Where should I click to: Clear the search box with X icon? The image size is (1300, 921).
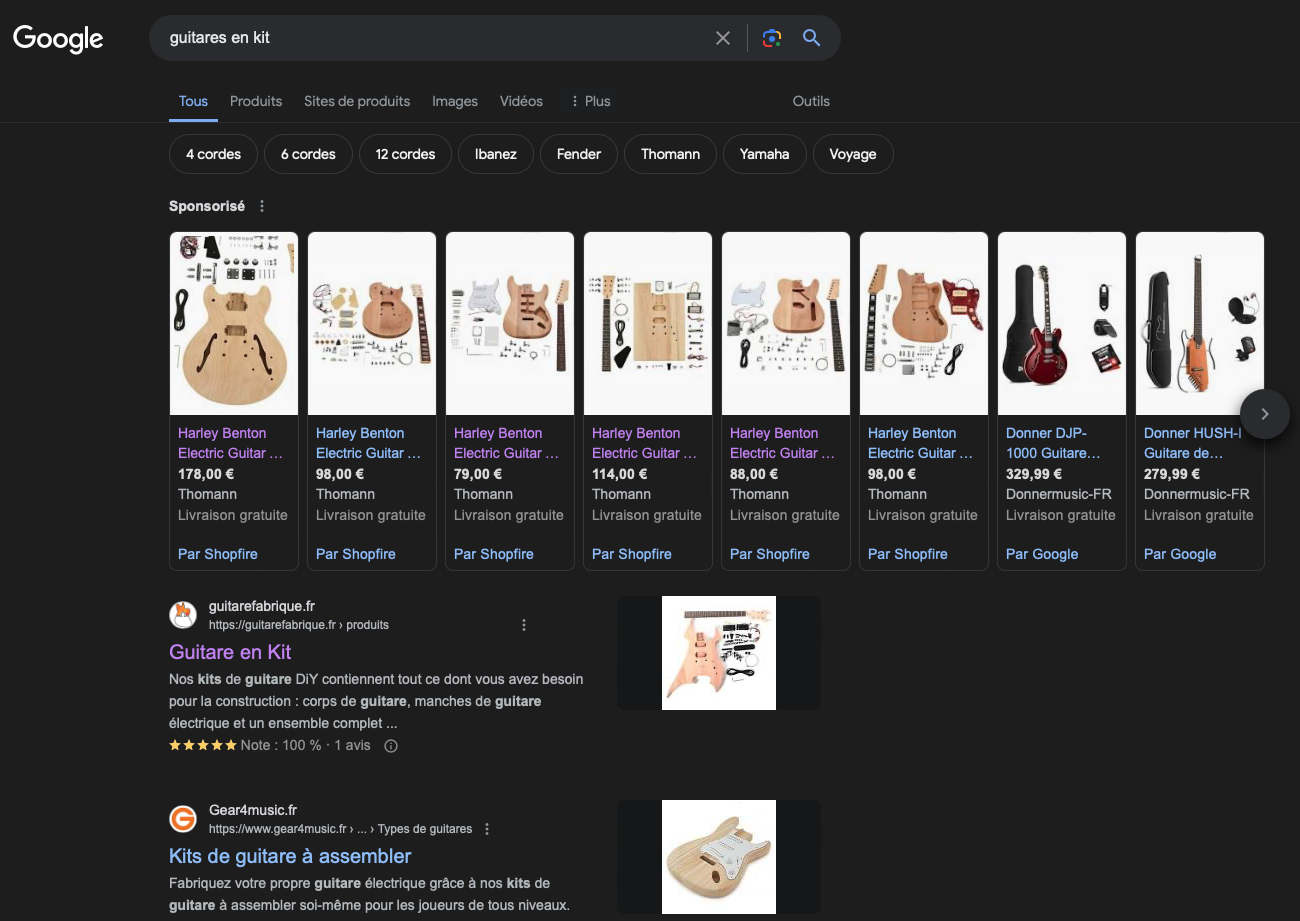click(x=723, y=38)
